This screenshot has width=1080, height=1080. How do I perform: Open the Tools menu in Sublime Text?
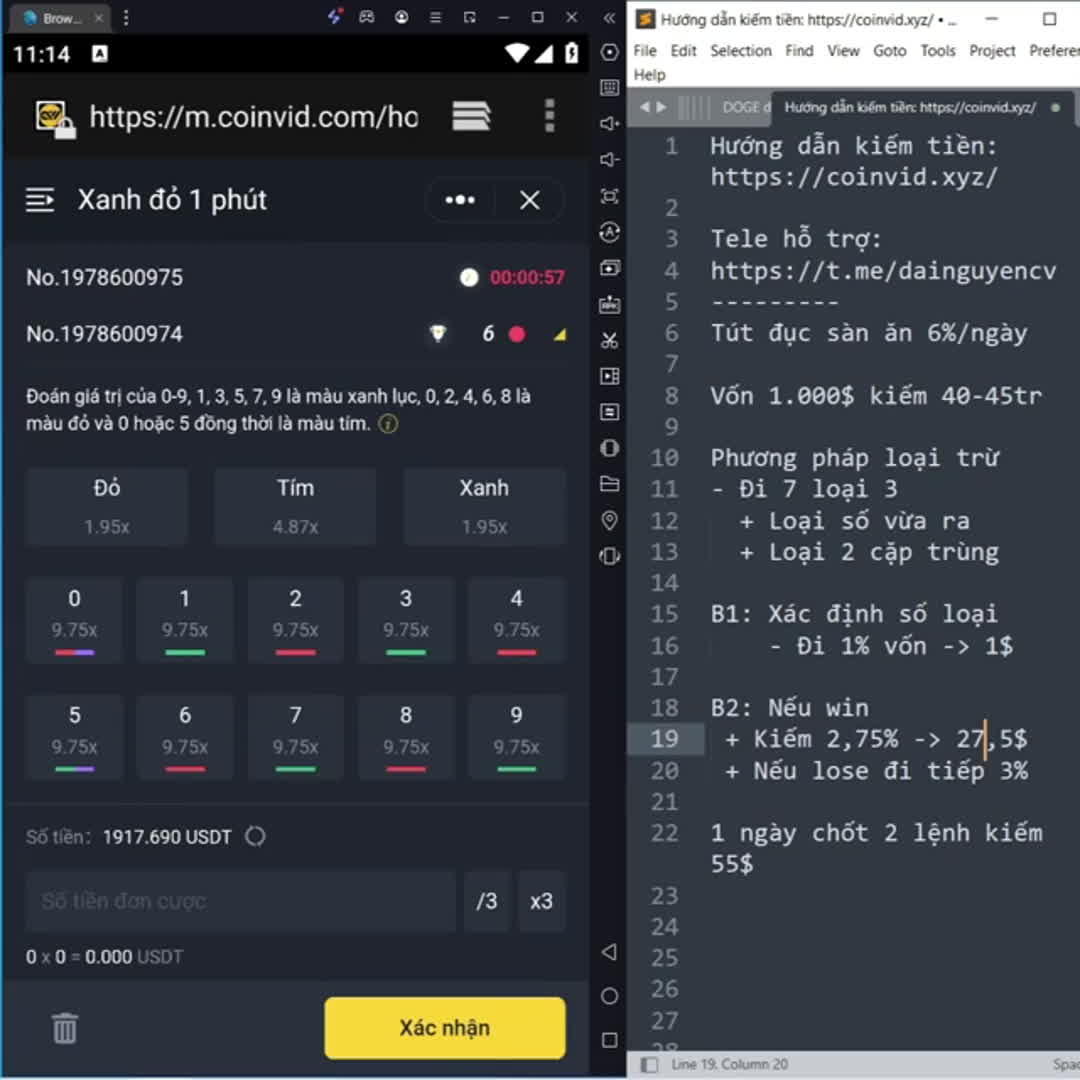click(937, 51)
